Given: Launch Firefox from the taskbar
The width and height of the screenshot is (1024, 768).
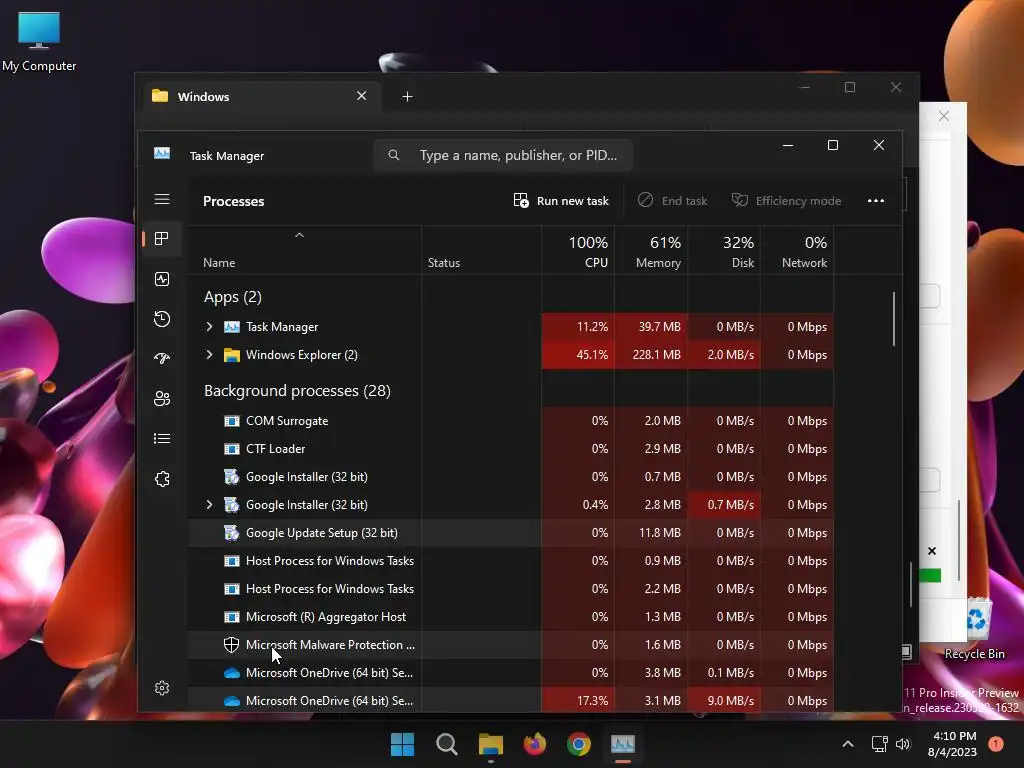Looking at the screenshot, I should [535, 744].
